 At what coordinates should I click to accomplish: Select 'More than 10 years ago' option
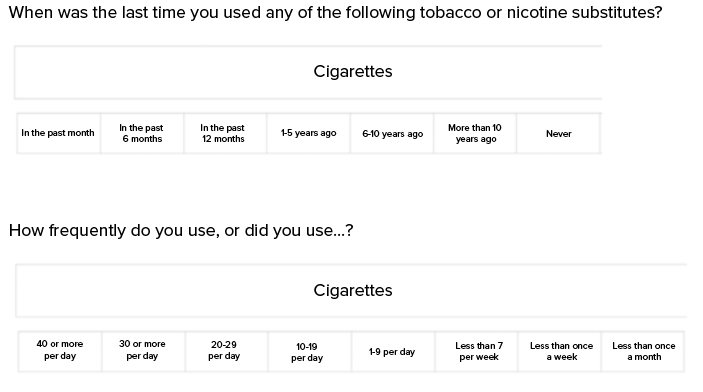pos(475,133)
